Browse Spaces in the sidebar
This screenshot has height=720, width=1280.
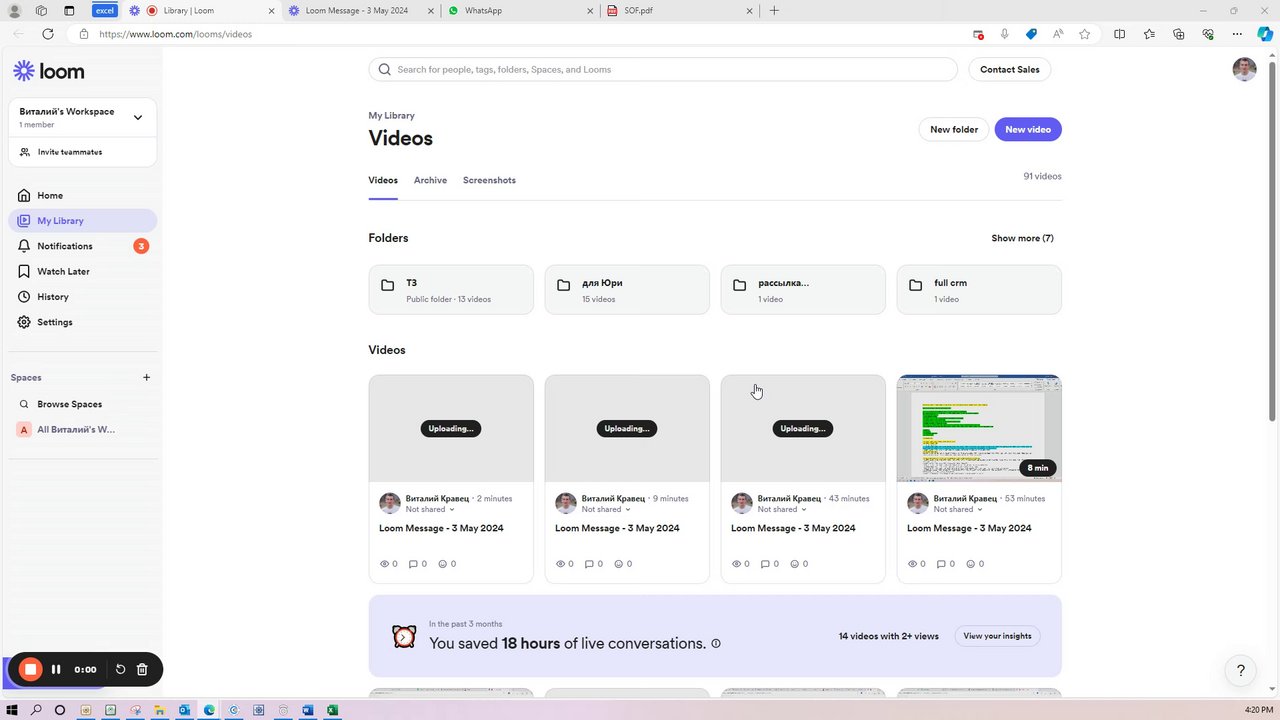pyautogui.click(x=83, y=404)
